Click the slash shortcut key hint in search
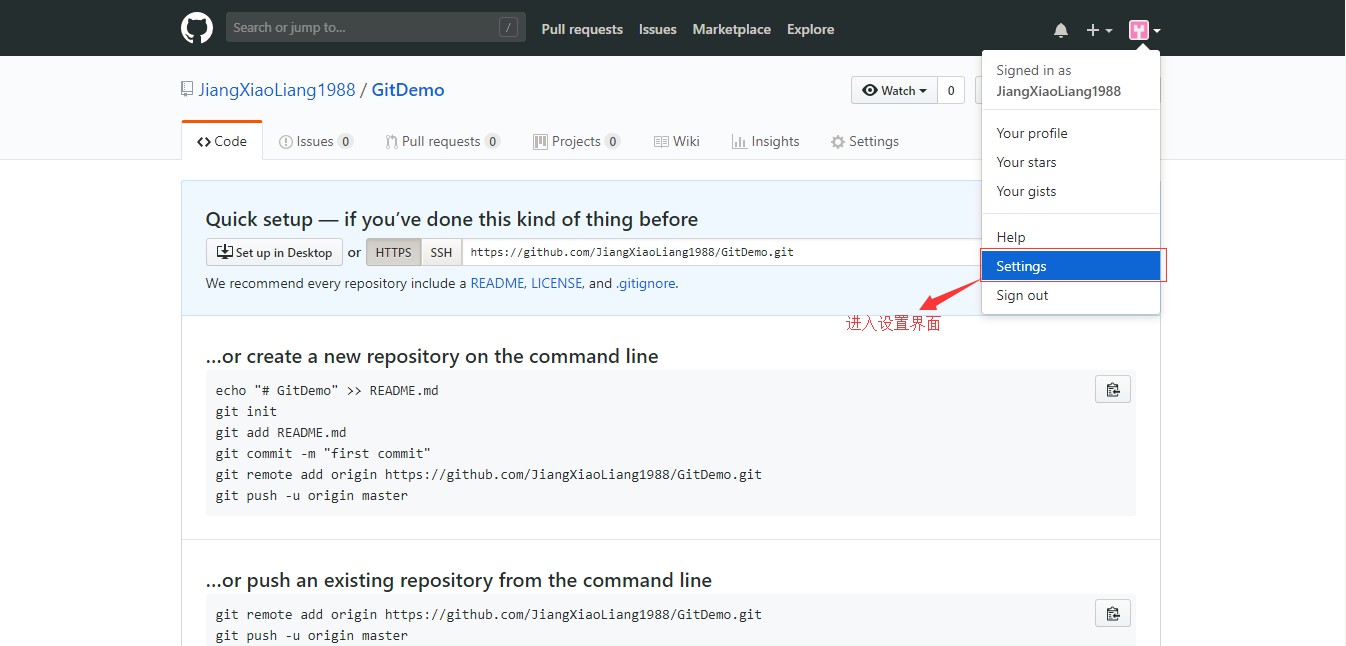Viewport: 1346px width, 646px height. coord(509,28)
